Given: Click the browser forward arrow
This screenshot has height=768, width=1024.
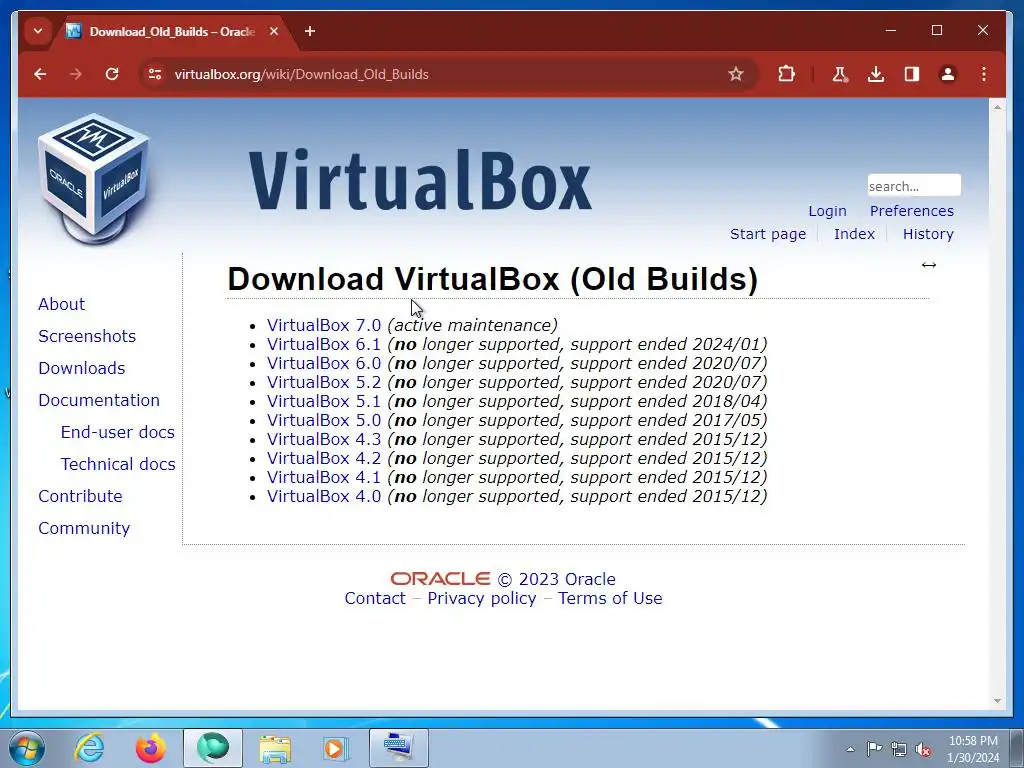Looking at the screenshot, I should pos(76,74).
